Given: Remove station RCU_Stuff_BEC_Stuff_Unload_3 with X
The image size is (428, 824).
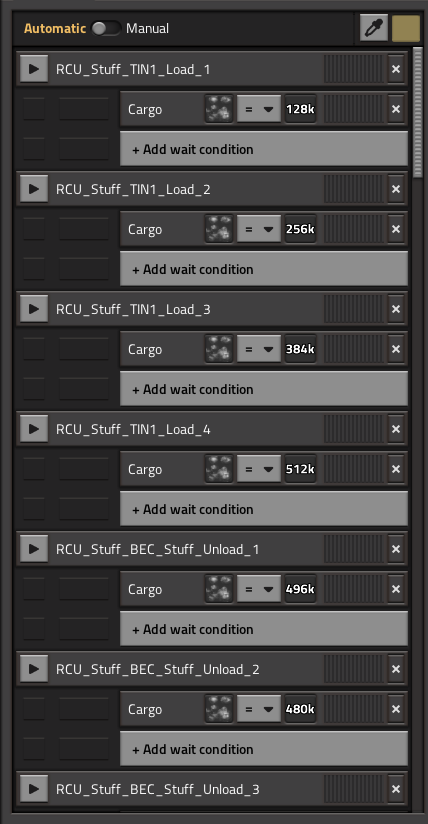Looking at the screenshot, I should click(x=396, y=789).
